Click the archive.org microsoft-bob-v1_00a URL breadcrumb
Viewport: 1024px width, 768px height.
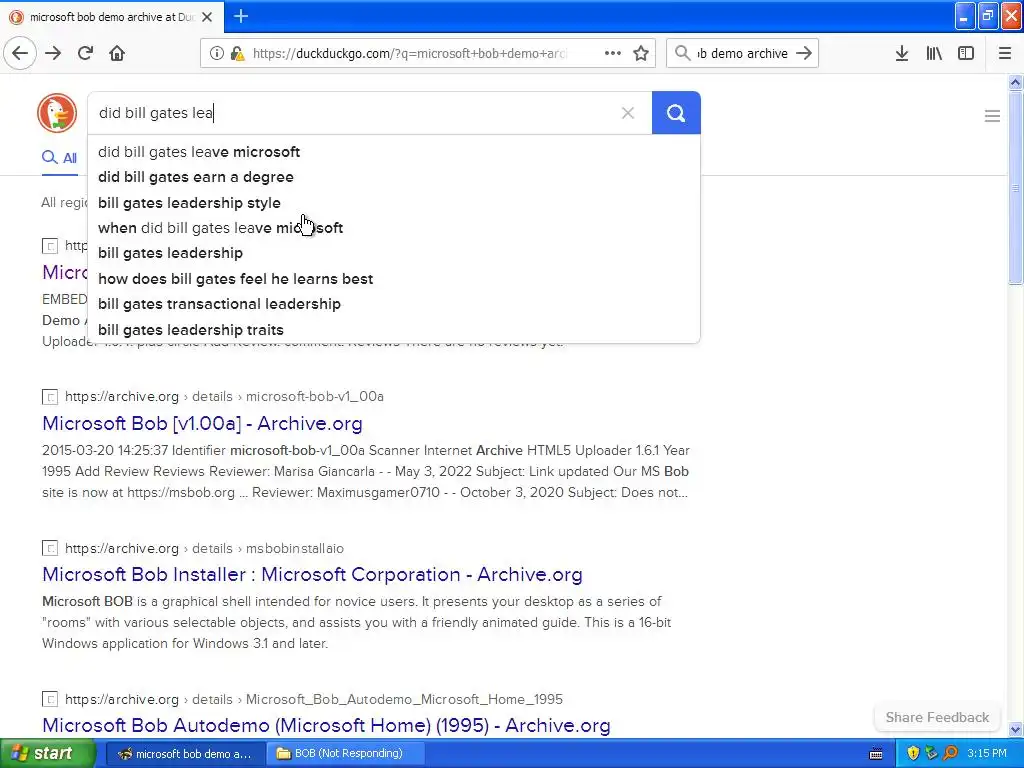pyautogui.click(x=224, y=396)
